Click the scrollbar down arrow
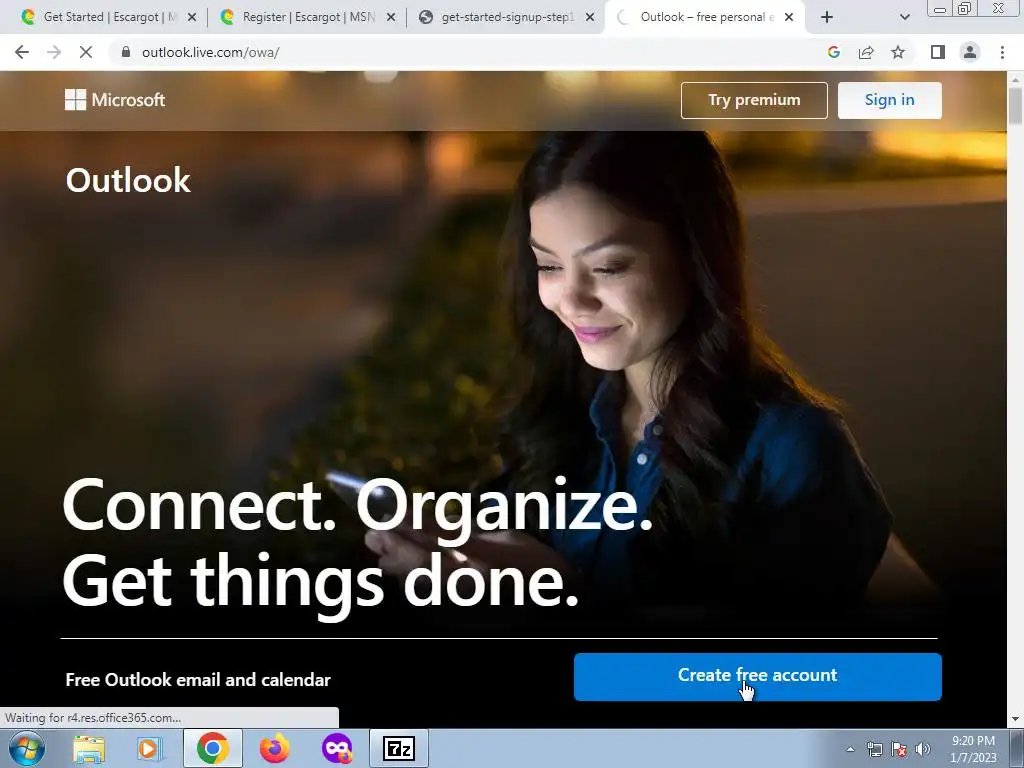This screenshot has height=768, width=1024. click(x=1015, y=719)
